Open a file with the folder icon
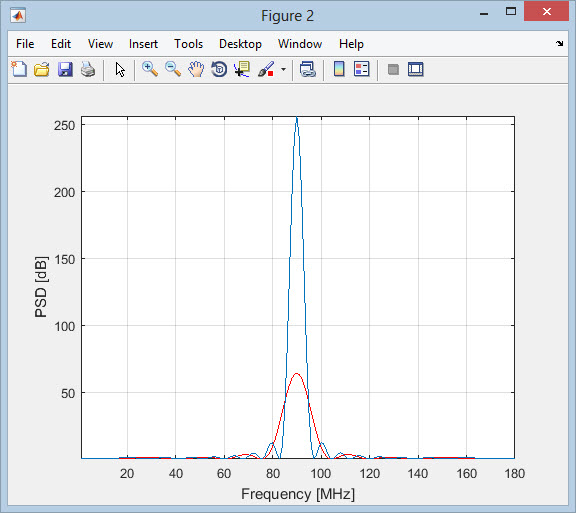The image size is (576, 513). click(42, 69)
